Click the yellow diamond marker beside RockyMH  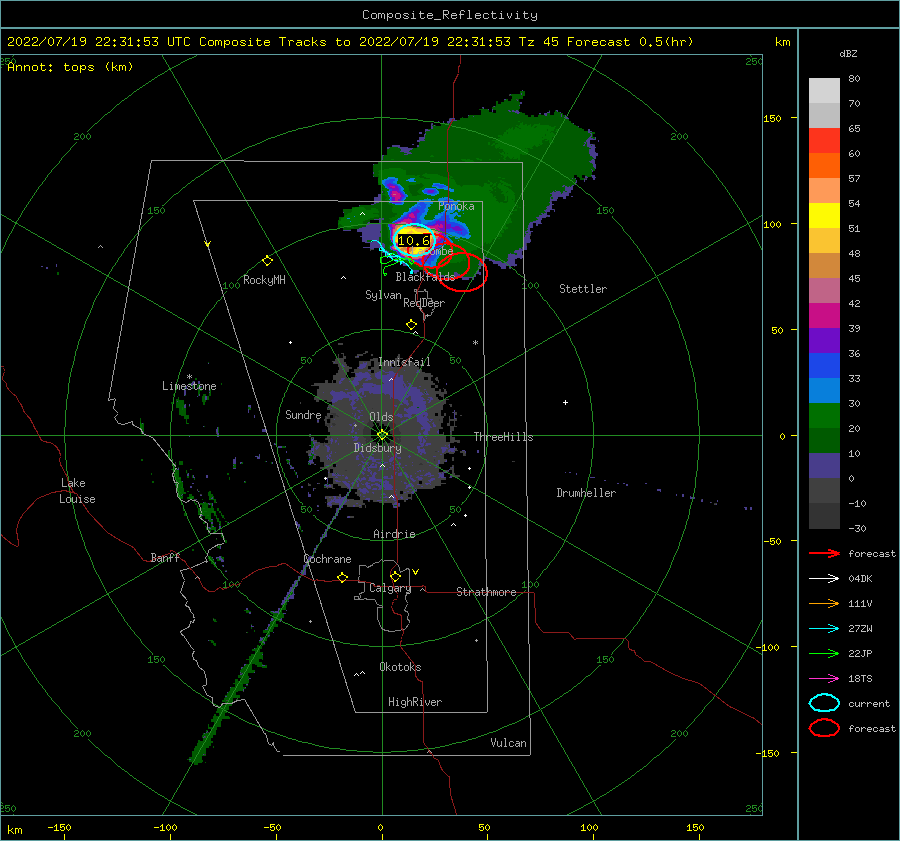point(267,261)
